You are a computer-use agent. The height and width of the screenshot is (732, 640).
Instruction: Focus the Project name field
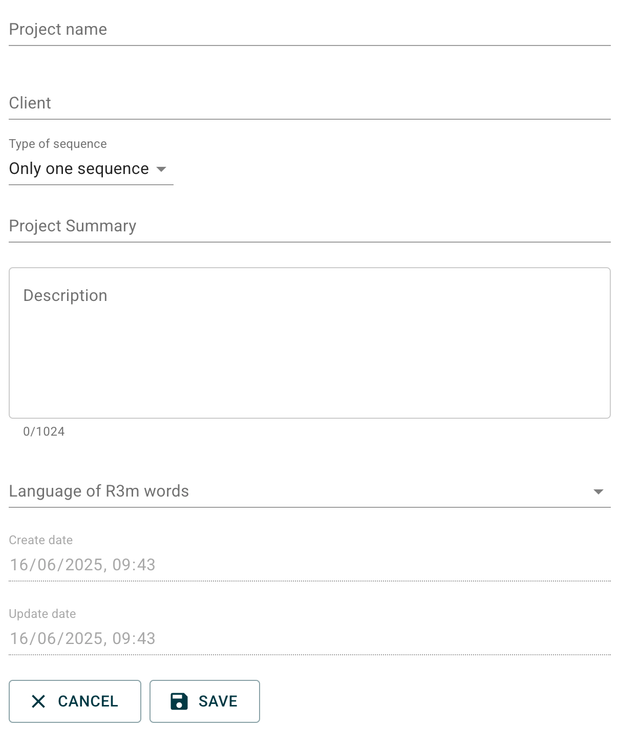[x=309, y=30]
